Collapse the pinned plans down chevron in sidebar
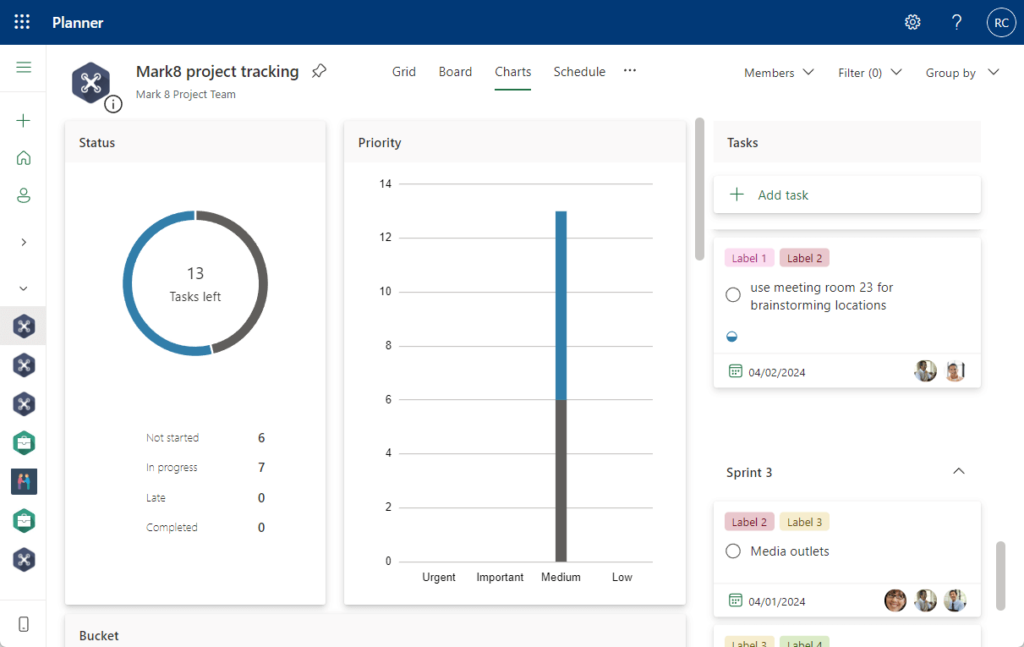This screenshot has width=1024, height=647. pos(24,289)
